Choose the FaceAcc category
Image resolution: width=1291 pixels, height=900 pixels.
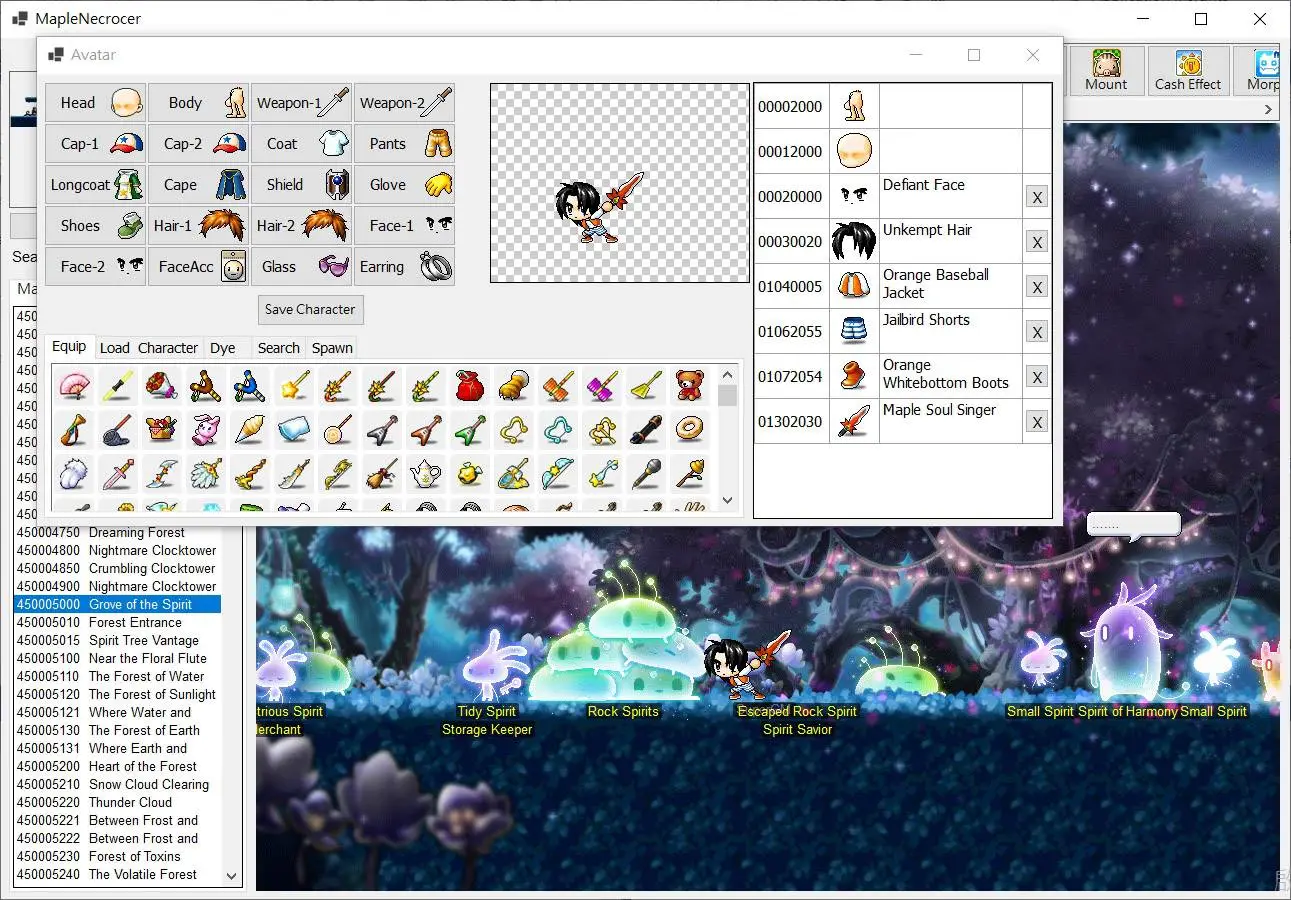(x=199, y=266)
